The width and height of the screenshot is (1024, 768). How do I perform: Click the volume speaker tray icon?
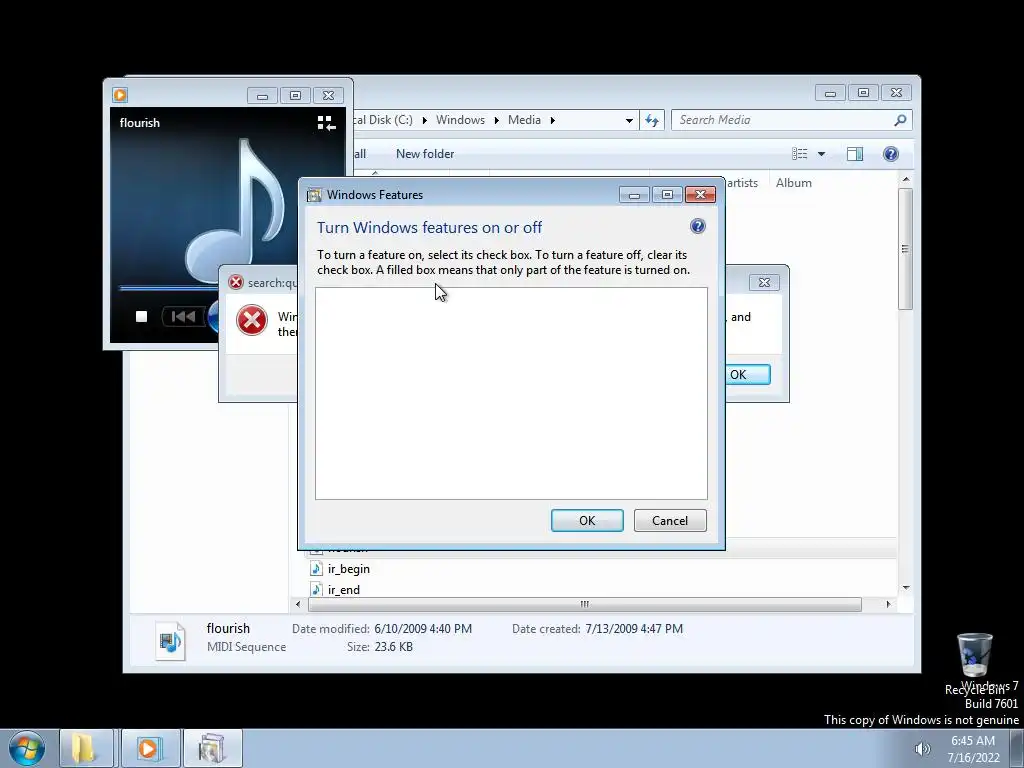923,749
